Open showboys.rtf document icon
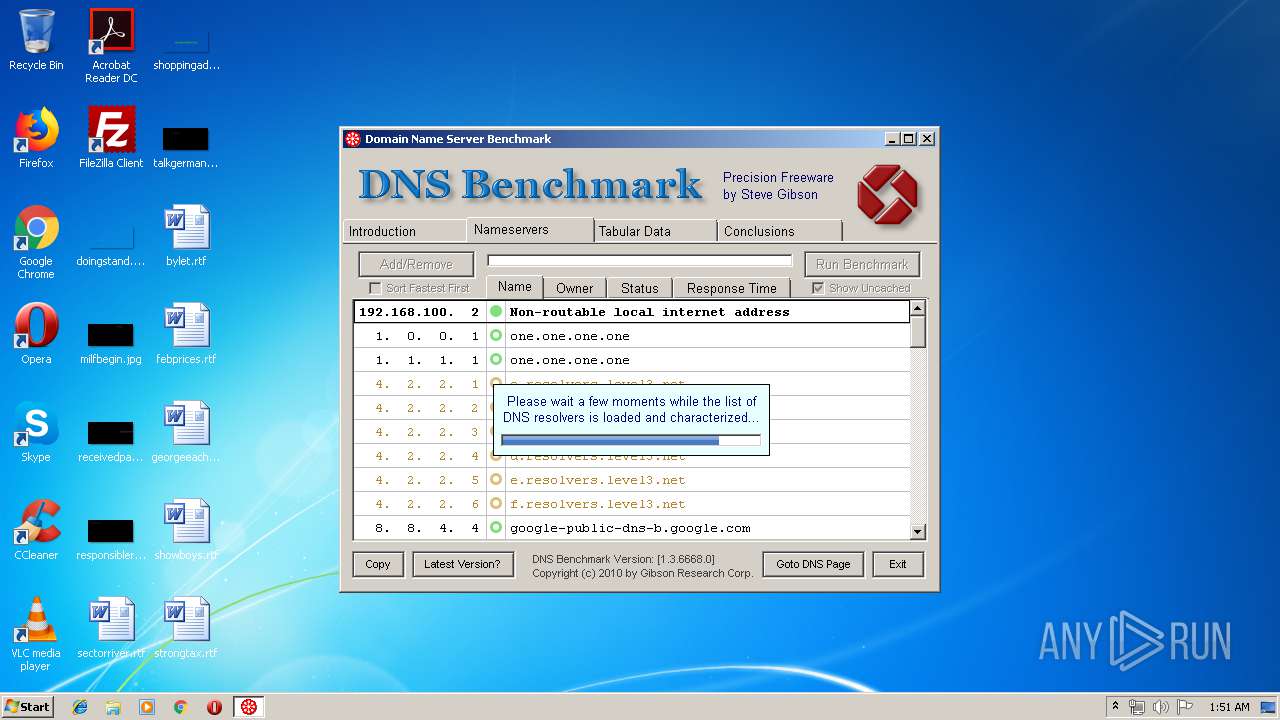This screenshot has width=1280, height=720. click(x=186, y=530)
